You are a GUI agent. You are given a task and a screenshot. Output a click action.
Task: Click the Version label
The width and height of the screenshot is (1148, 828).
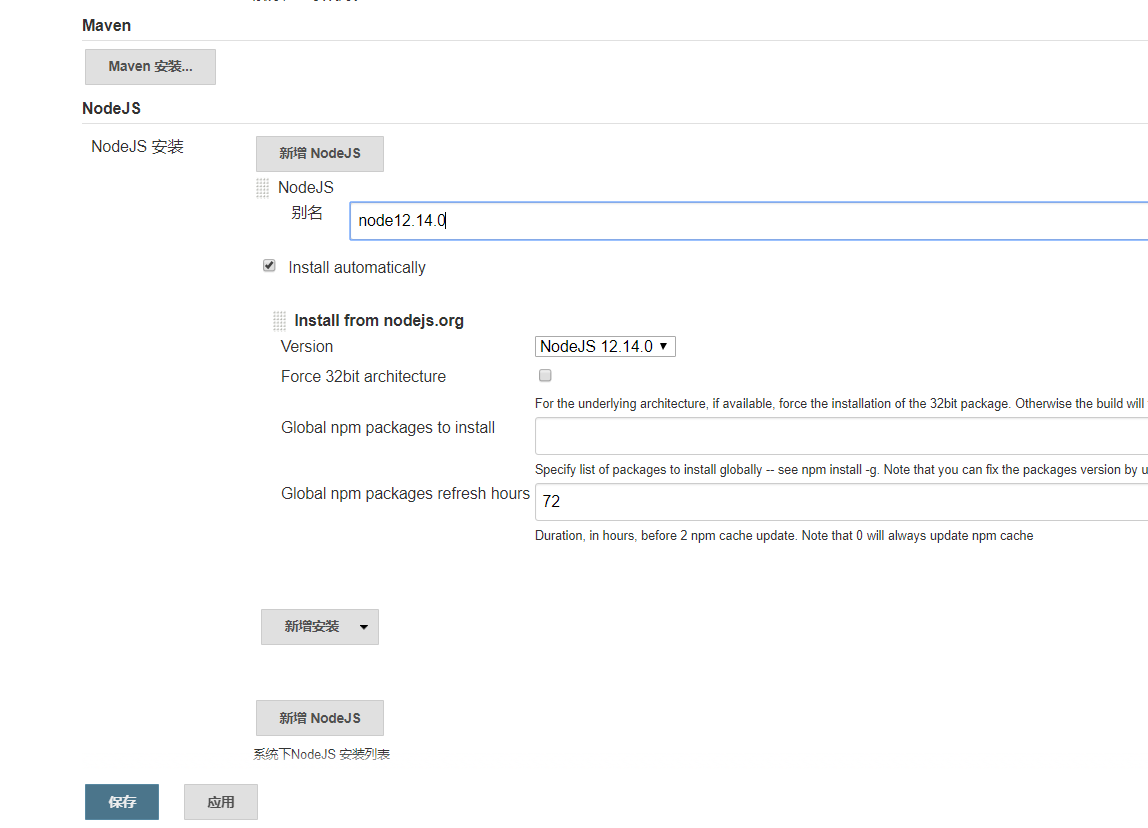pyautogui.click(x=307, y=346)
